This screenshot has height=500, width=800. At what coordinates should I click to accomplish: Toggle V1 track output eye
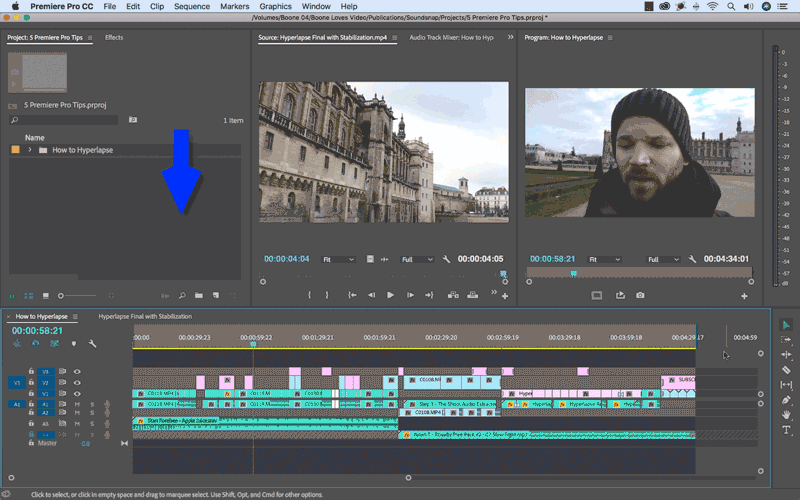click(x=77, y=394)
